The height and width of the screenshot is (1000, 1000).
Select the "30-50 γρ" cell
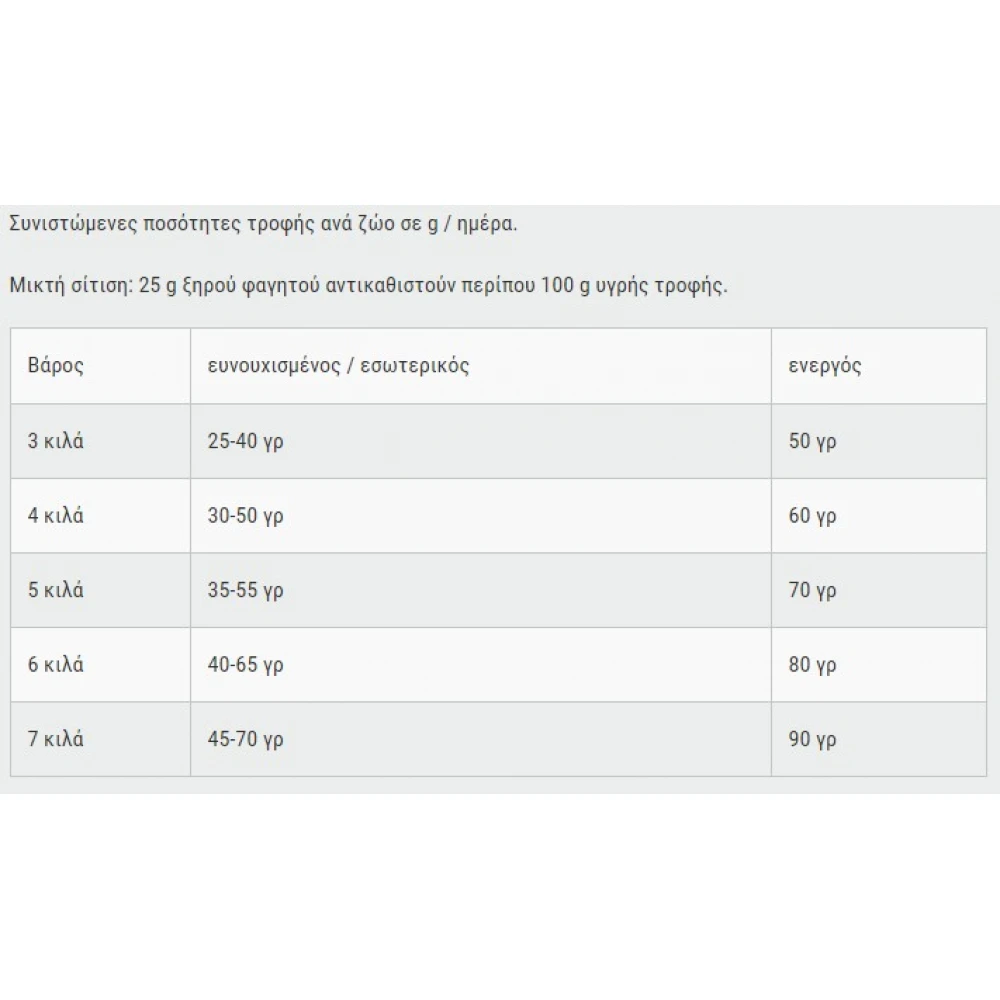click(245, 515)
